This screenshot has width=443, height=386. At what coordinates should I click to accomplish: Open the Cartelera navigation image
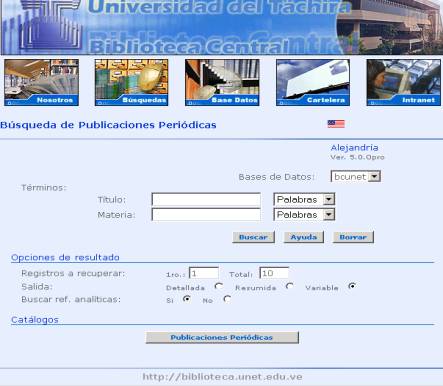tap(313, 83)
